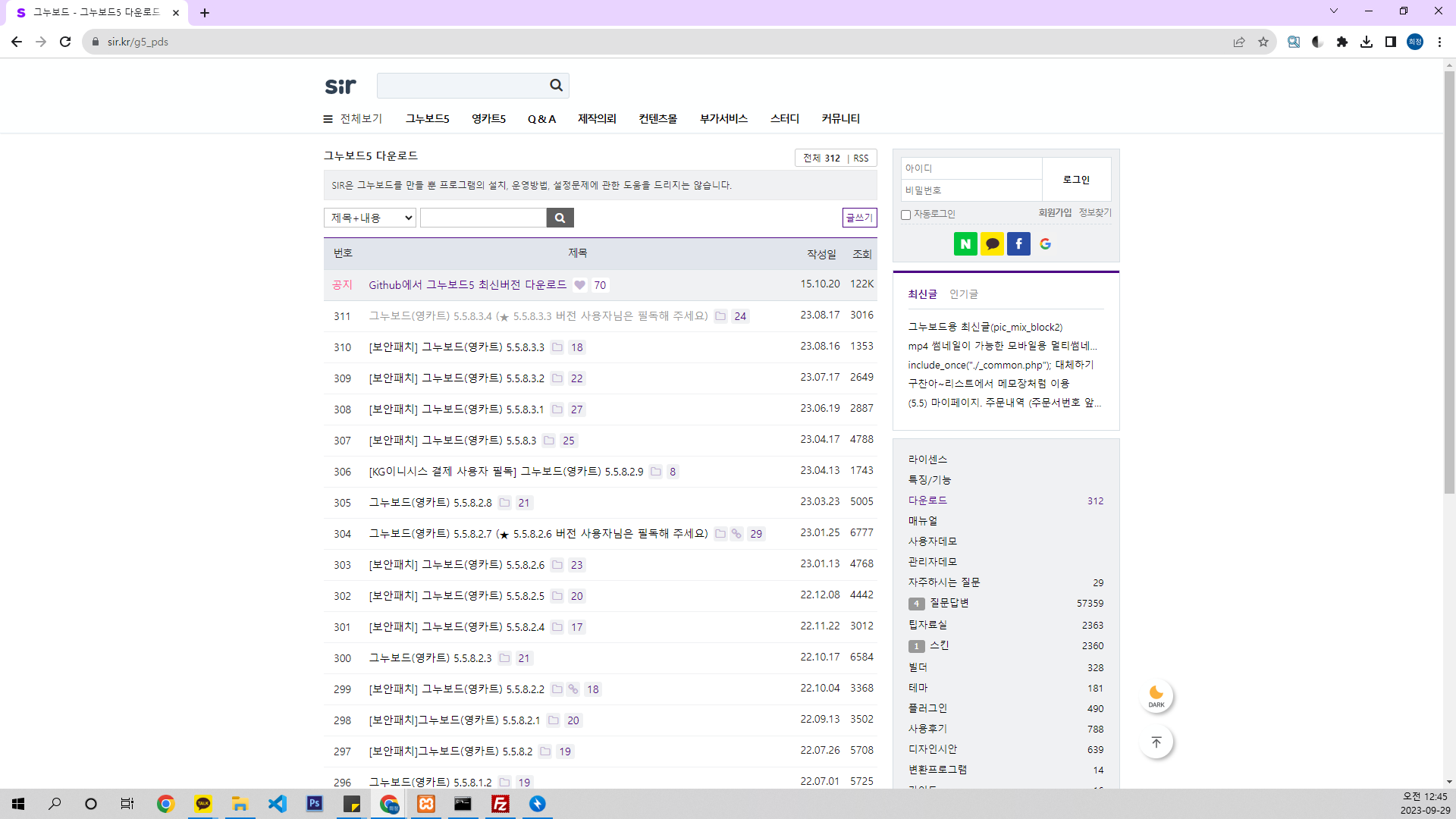Viewport: 1456px width, 819px height.
Task: Open the RSS link
Action: click(x=861, y=158)
